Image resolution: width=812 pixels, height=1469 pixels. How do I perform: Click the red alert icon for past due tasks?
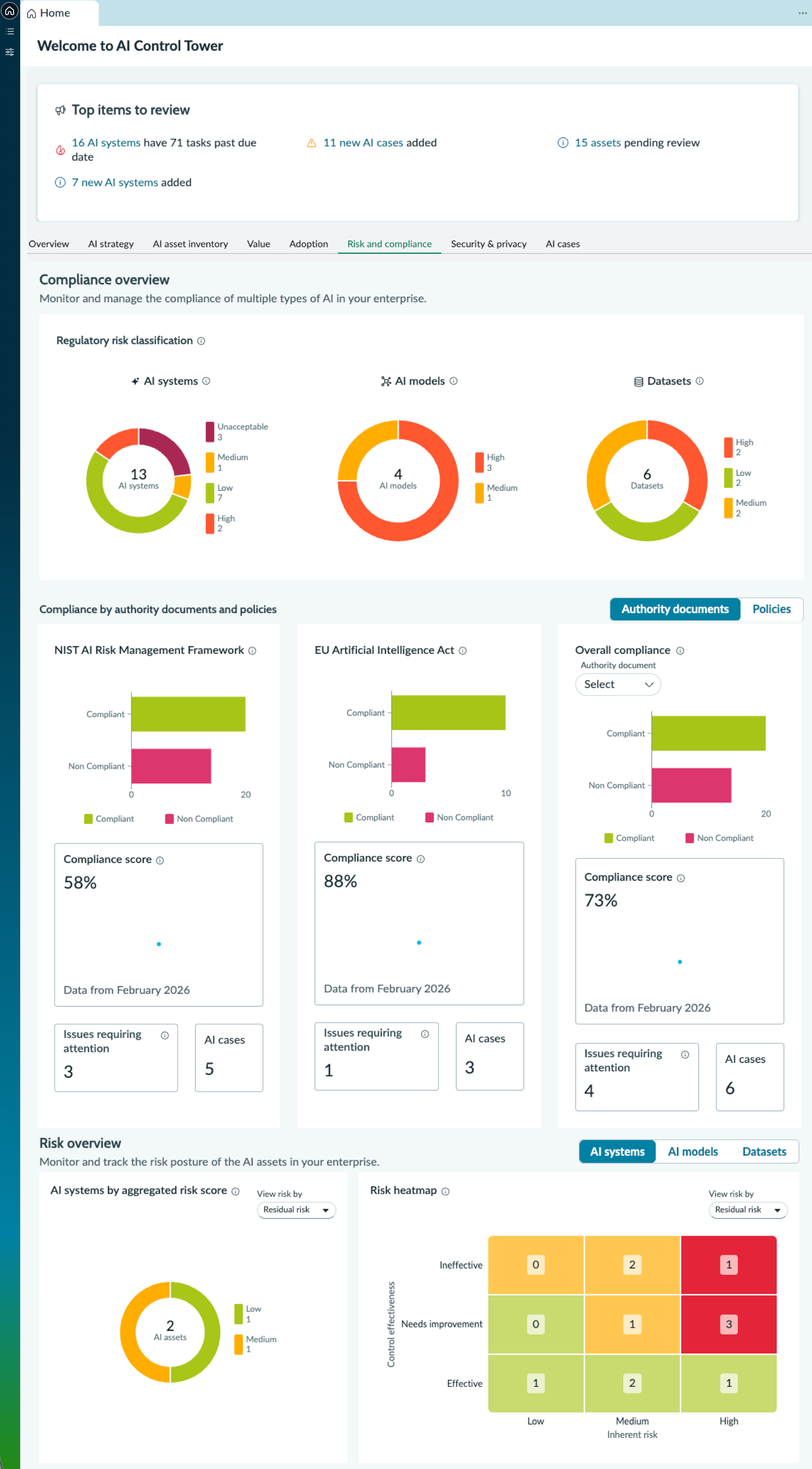coord(61,150)
